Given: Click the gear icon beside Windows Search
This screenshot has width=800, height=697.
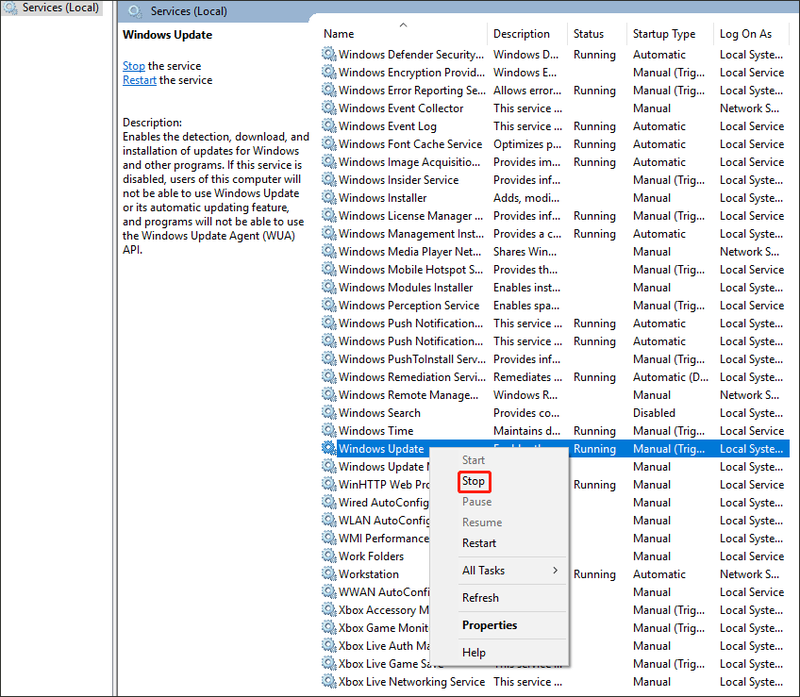Looking at the screenshot, I should [329, 412].
